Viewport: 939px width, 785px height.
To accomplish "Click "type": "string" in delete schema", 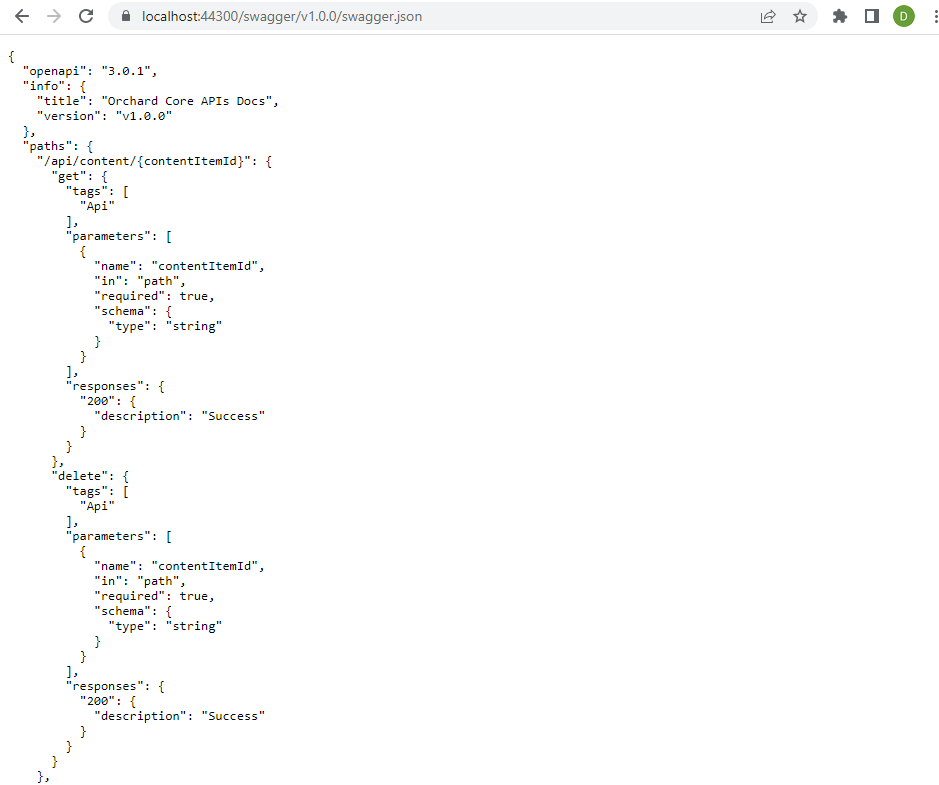I will click(165, 626).
